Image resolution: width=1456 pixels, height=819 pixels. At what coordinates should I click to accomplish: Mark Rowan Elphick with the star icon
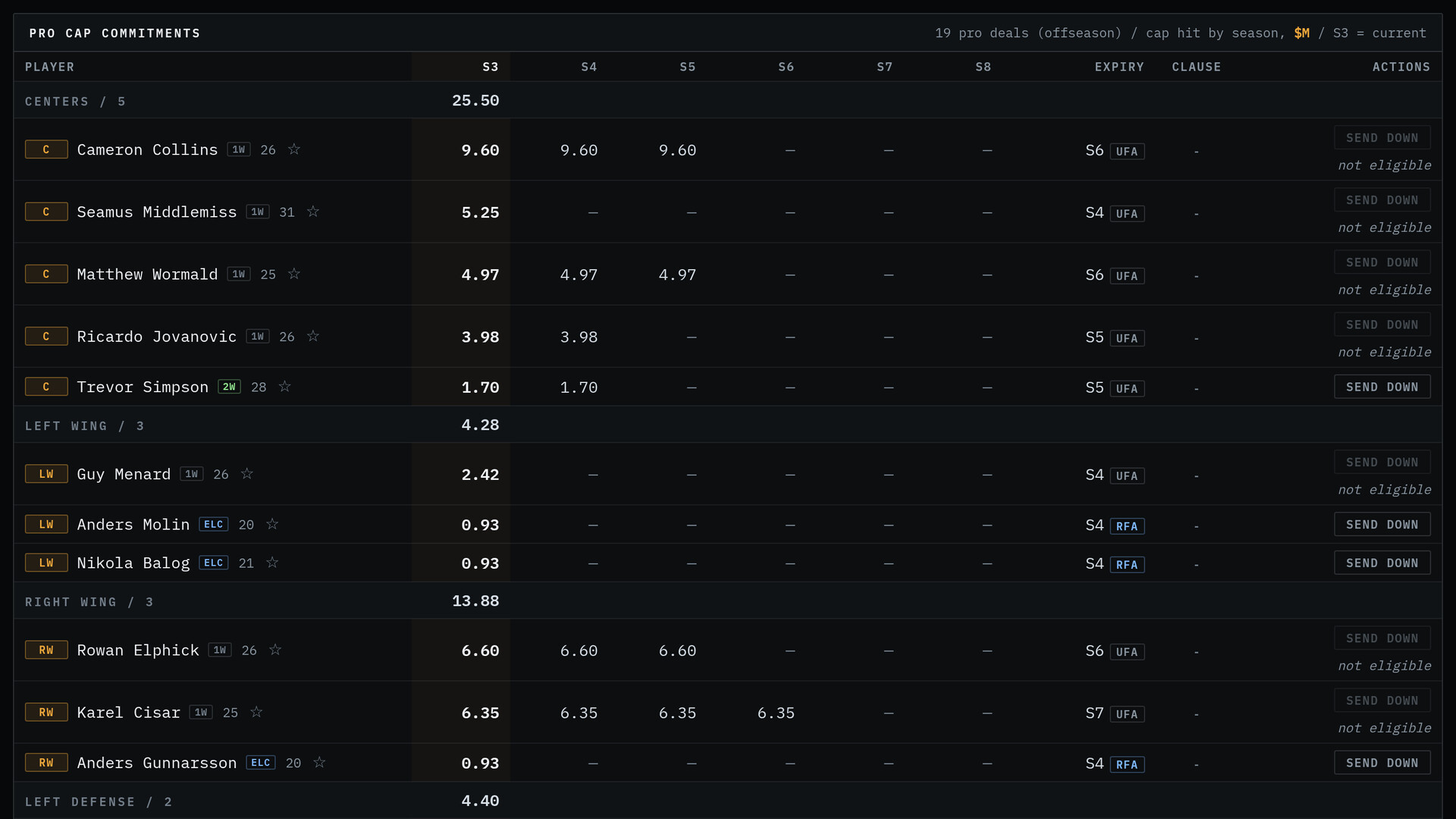(275, 650)
